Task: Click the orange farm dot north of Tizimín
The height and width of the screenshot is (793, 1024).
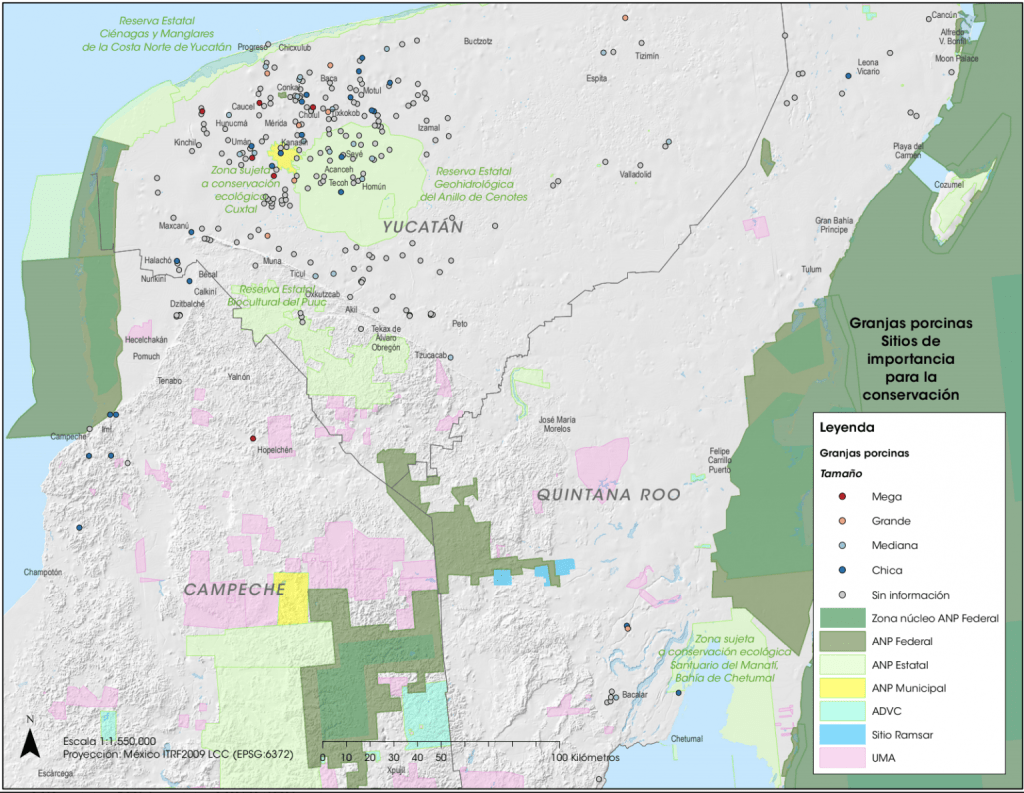Action: pyautogui.click(x=625, y=18)
